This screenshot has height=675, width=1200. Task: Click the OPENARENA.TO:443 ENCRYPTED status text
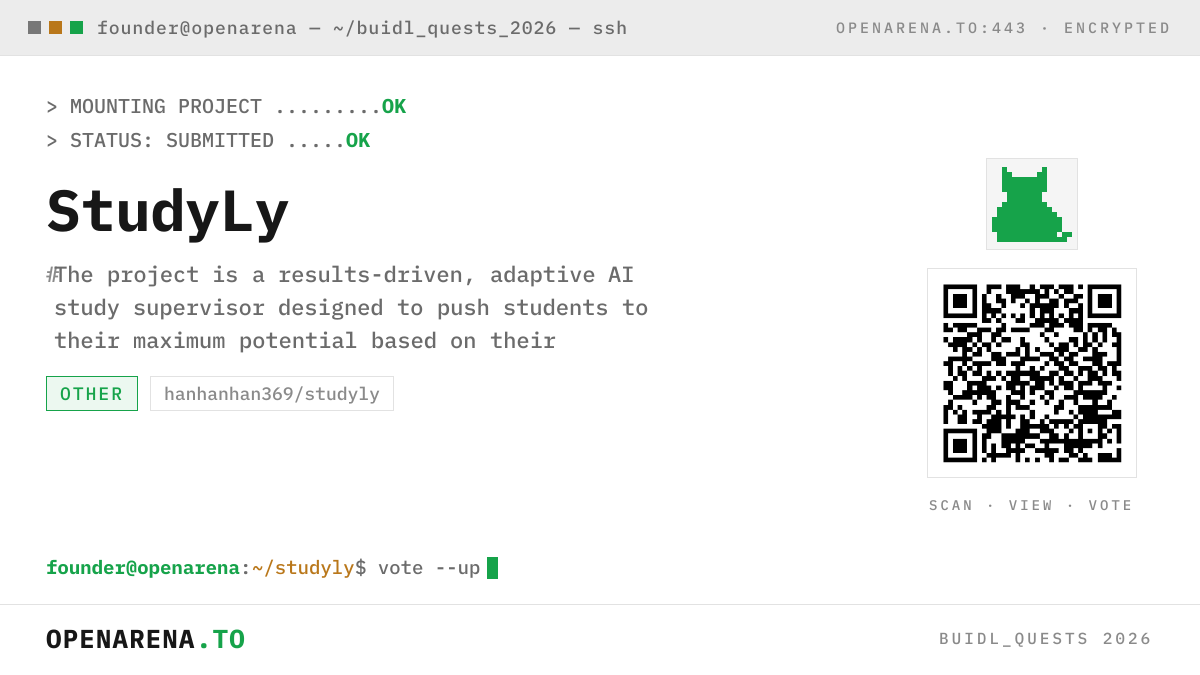click(x=1003, y=28)
